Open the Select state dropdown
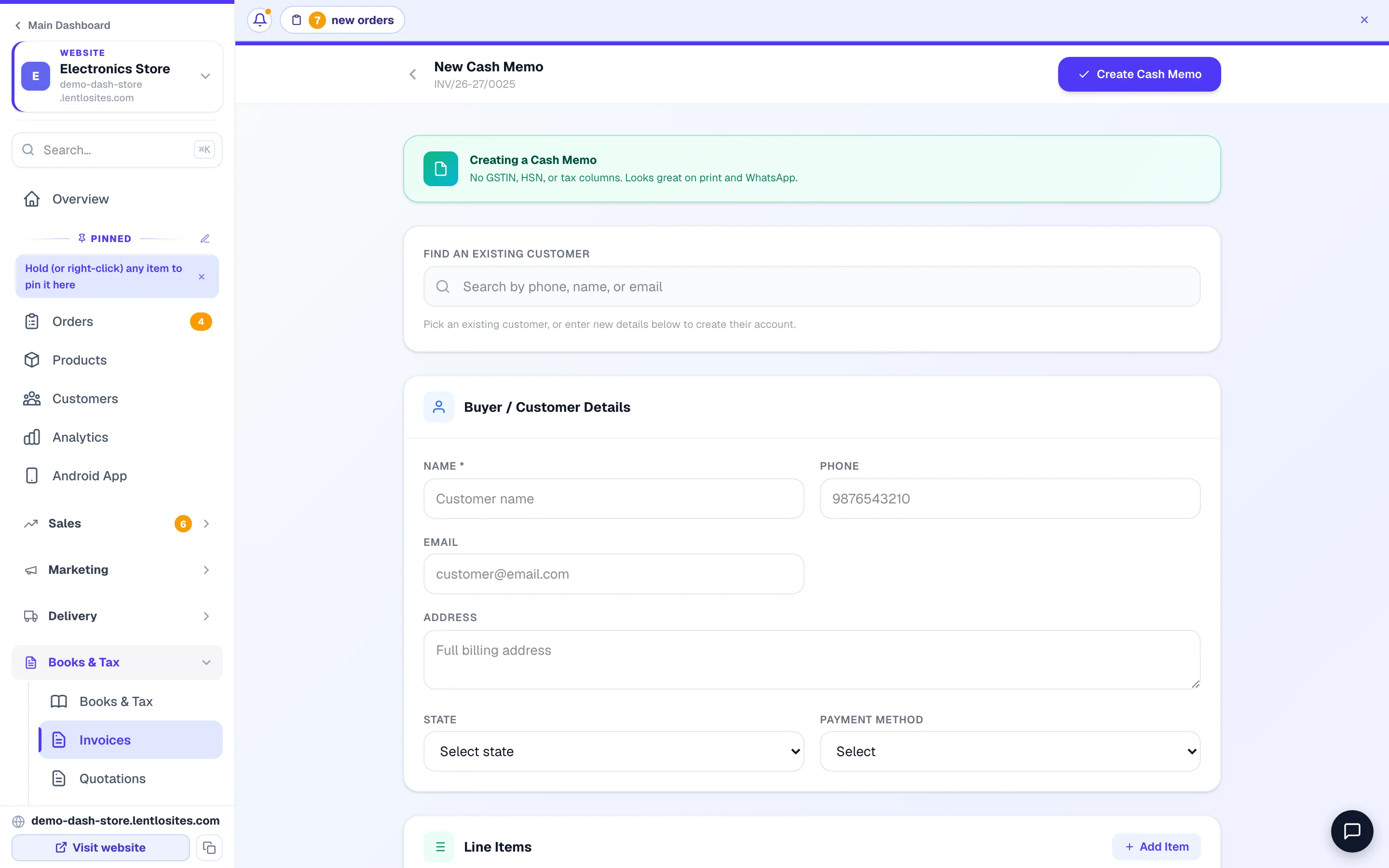The image size is (1389, 868). click(x=613, y=751)
